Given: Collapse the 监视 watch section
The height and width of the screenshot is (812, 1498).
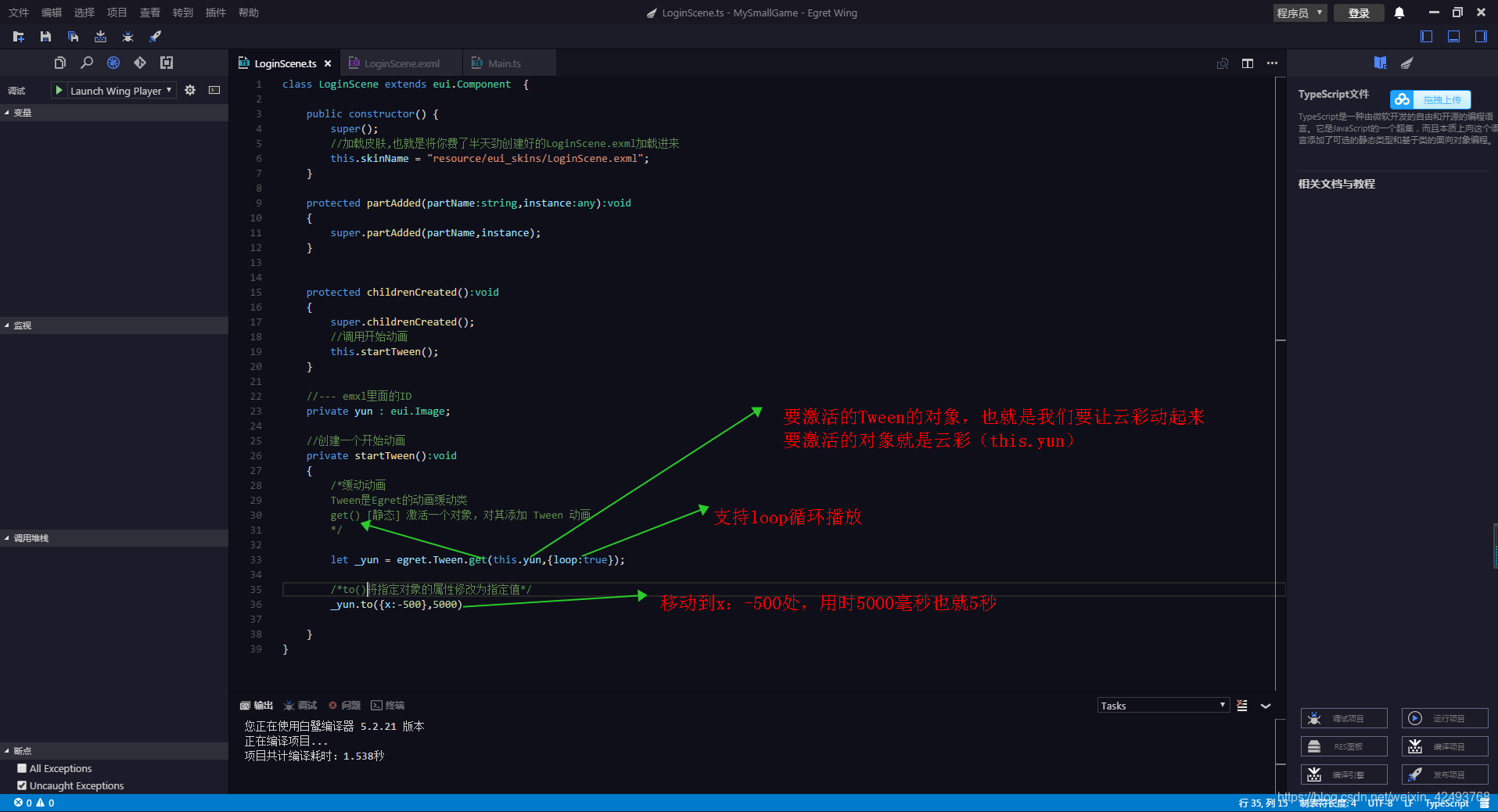Looking at the screenshot, I should coord(113,325).
